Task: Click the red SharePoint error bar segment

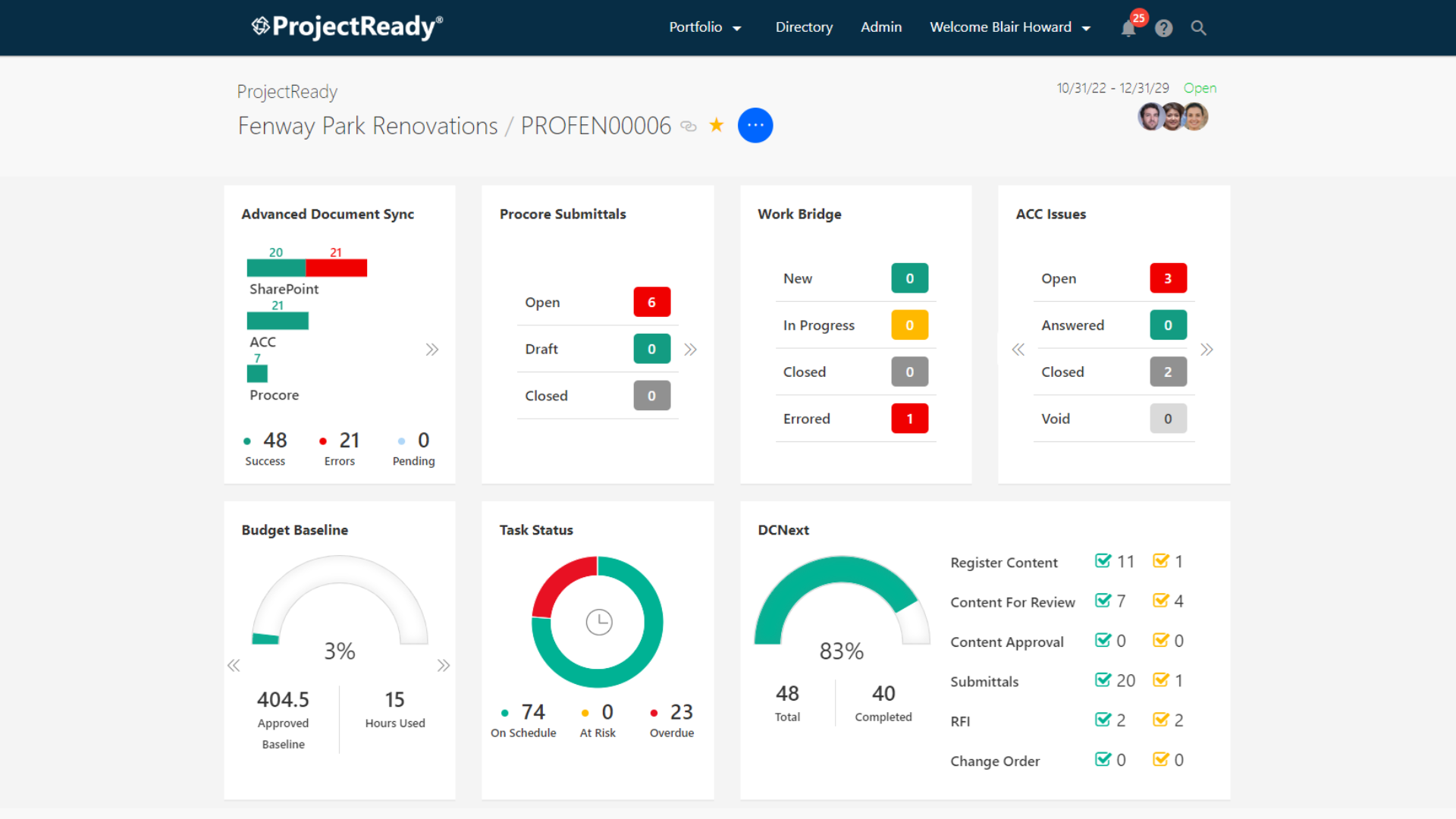Action: 336,268
